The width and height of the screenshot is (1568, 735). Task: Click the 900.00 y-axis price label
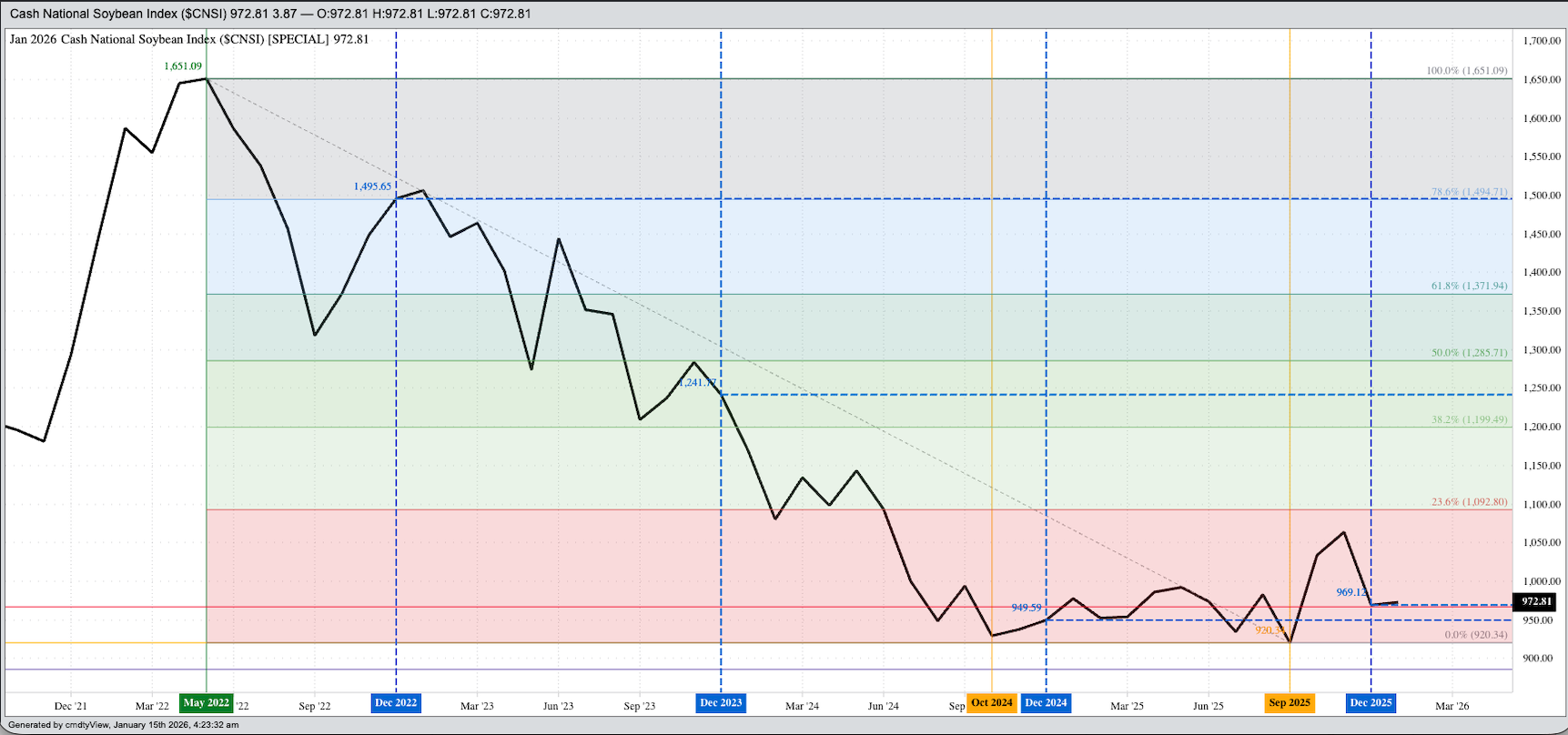pyautogui.click(x=1538, y=658)
